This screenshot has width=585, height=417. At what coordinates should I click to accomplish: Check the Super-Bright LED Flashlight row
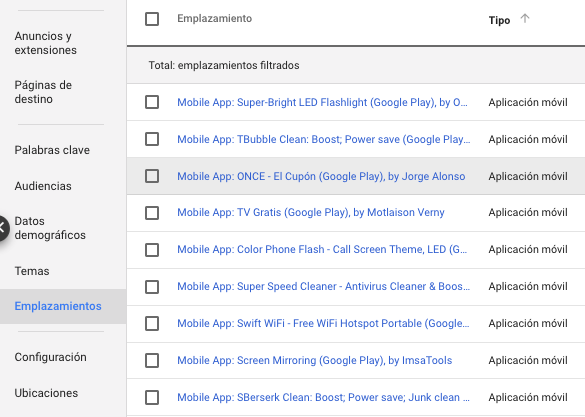[152, 102]
